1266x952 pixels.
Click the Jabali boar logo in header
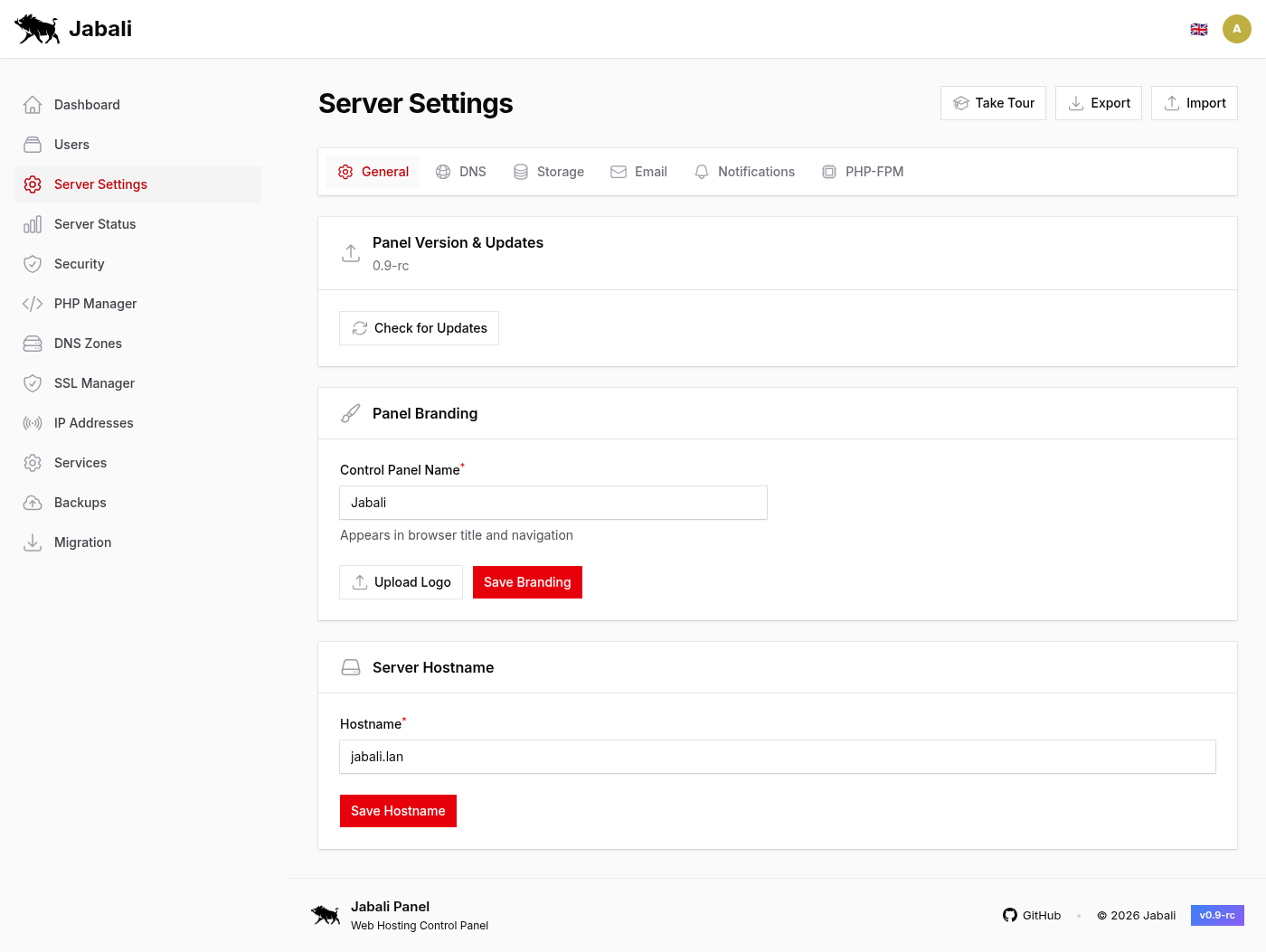36,28
